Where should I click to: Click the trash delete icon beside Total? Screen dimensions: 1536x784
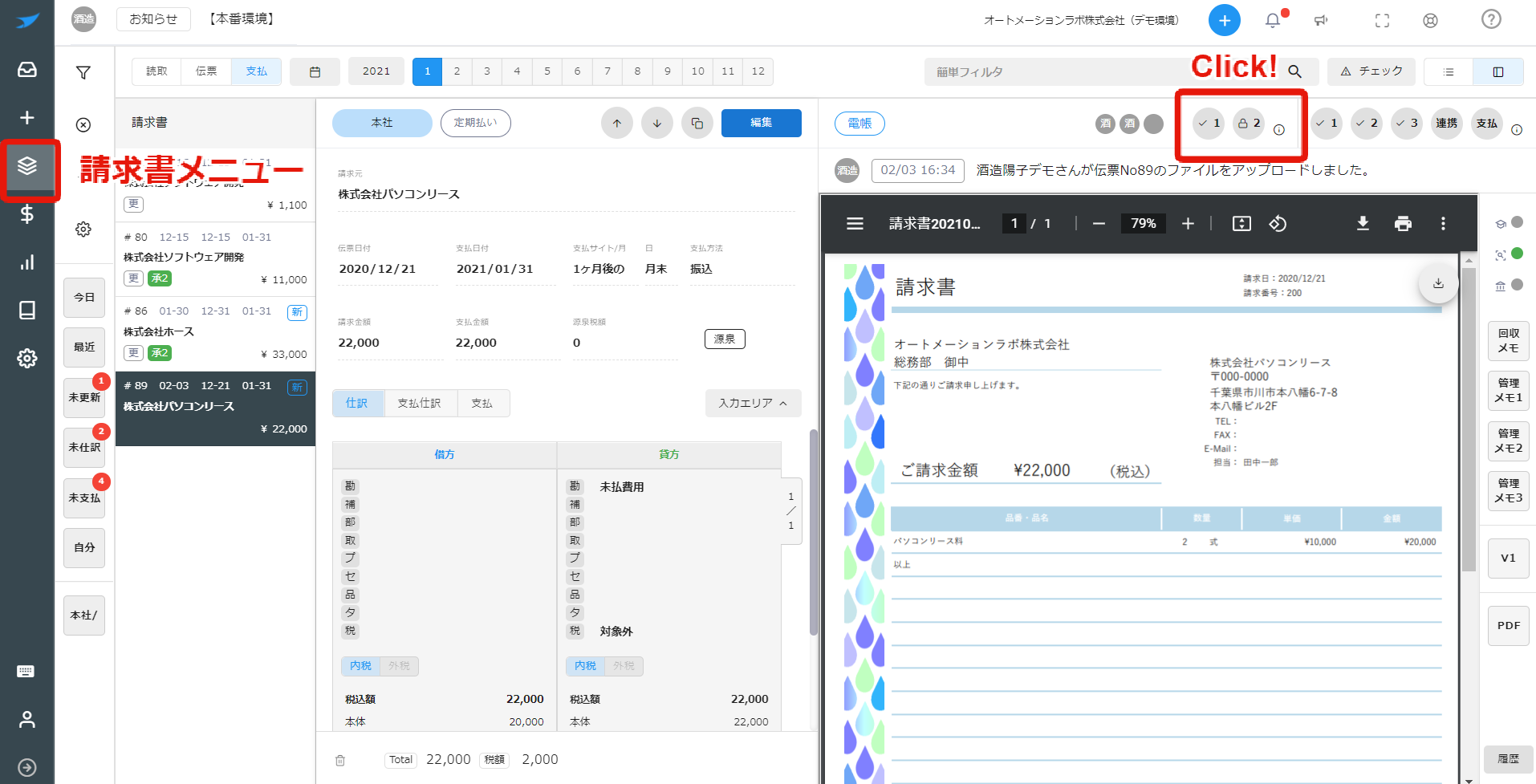340,760
